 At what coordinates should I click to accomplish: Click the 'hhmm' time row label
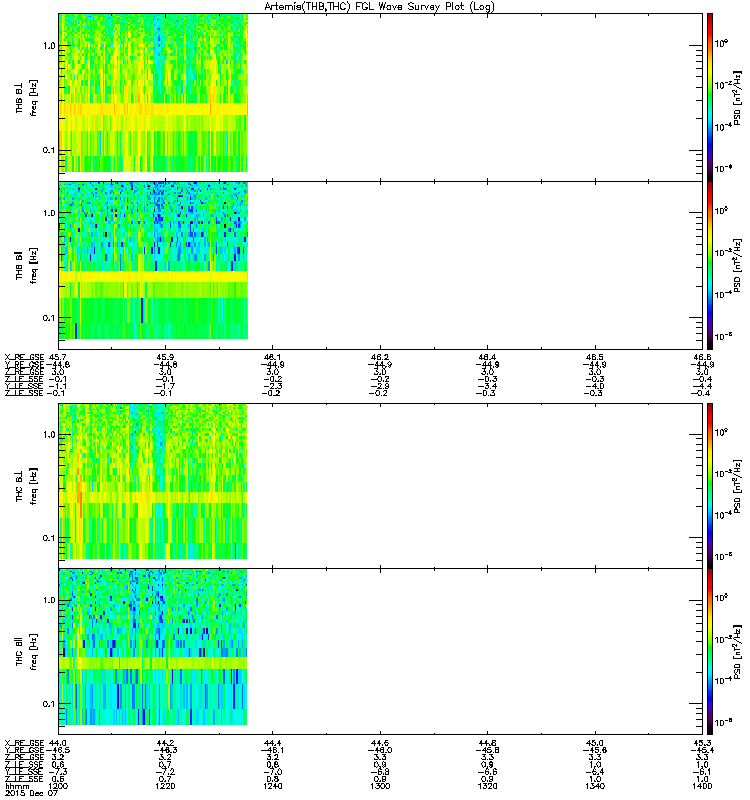pyautogui.click(x=17, y=786)
